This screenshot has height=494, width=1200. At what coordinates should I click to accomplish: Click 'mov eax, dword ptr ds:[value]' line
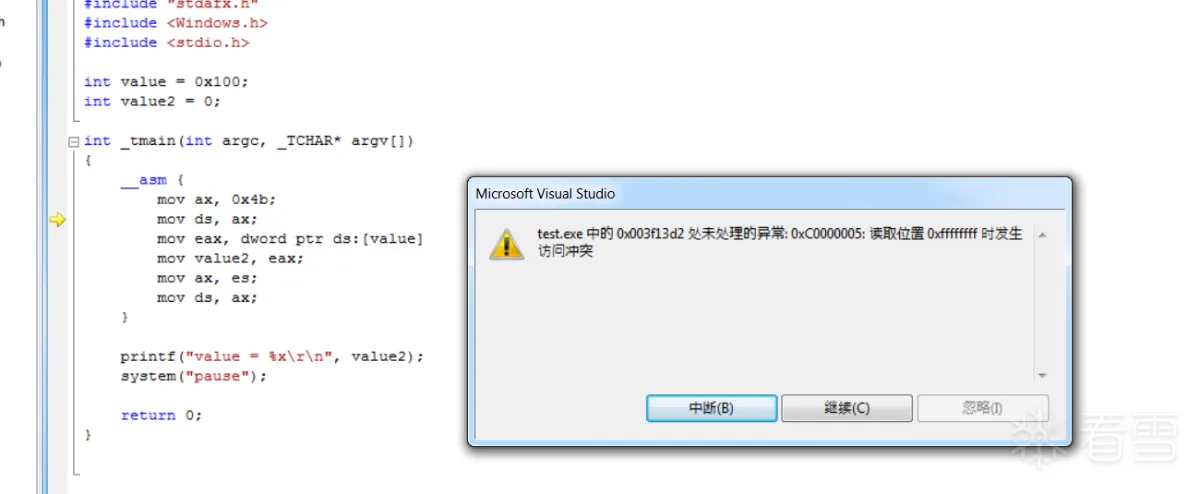click(290, 239)
